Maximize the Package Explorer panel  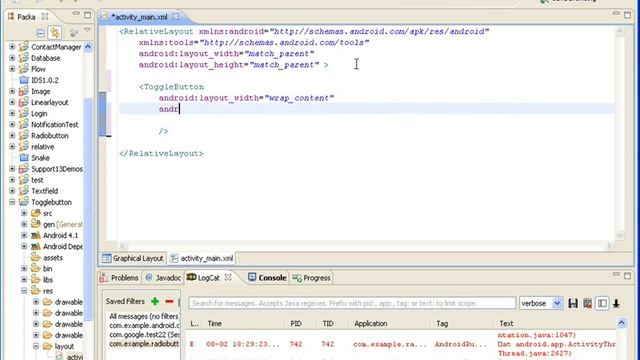coord(87,15)
